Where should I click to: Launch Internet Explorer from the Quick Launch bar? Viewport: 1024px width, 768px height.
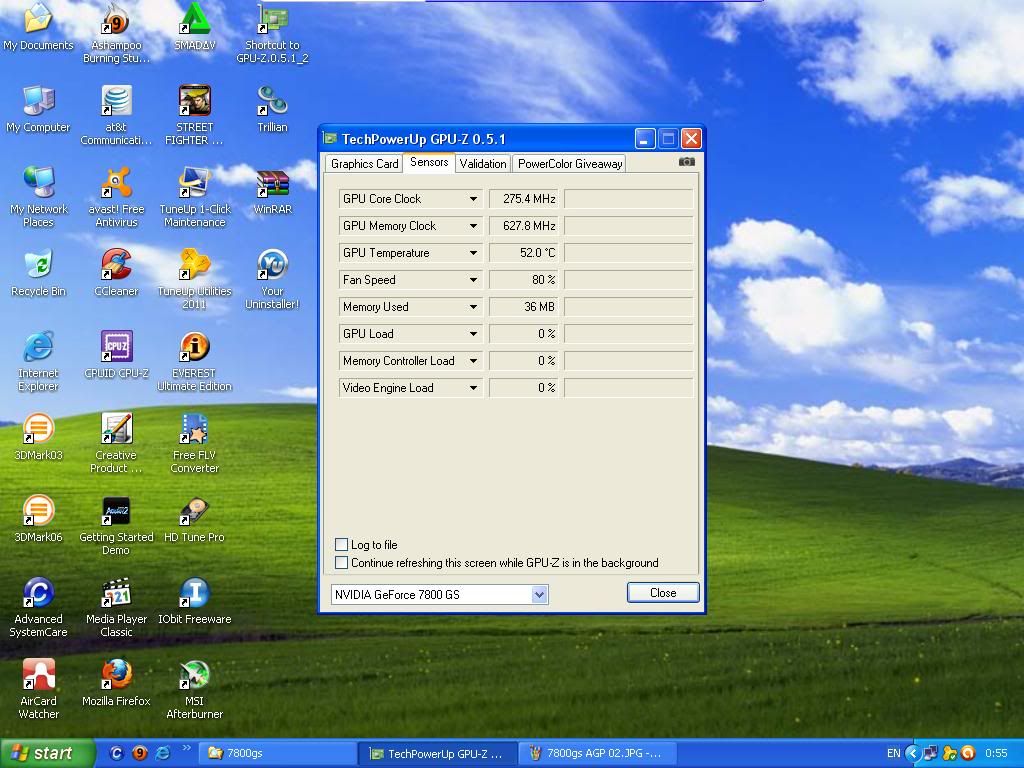click(x=163, y=753)
